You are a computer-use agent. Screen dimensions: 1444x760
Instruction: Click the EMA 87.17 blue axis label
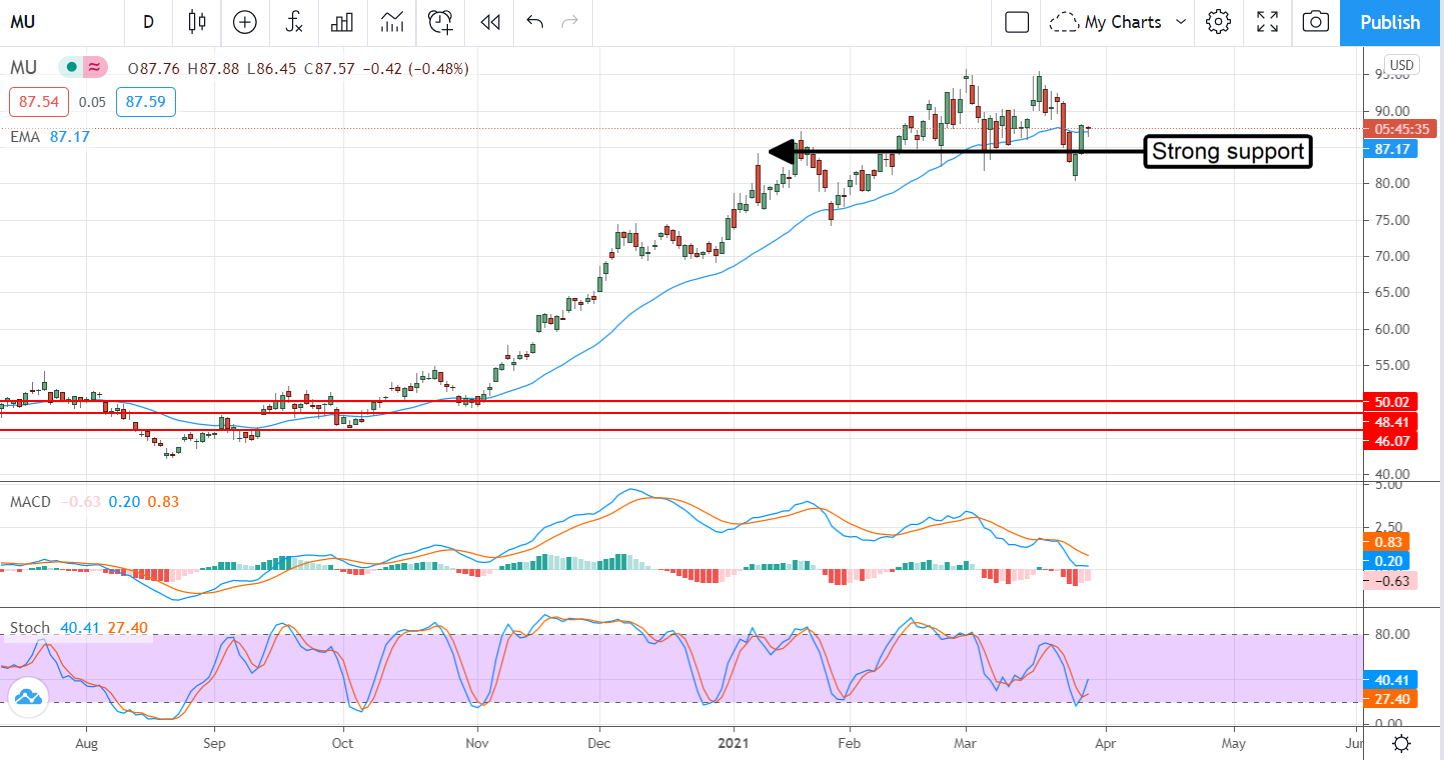pos(1392,149)
